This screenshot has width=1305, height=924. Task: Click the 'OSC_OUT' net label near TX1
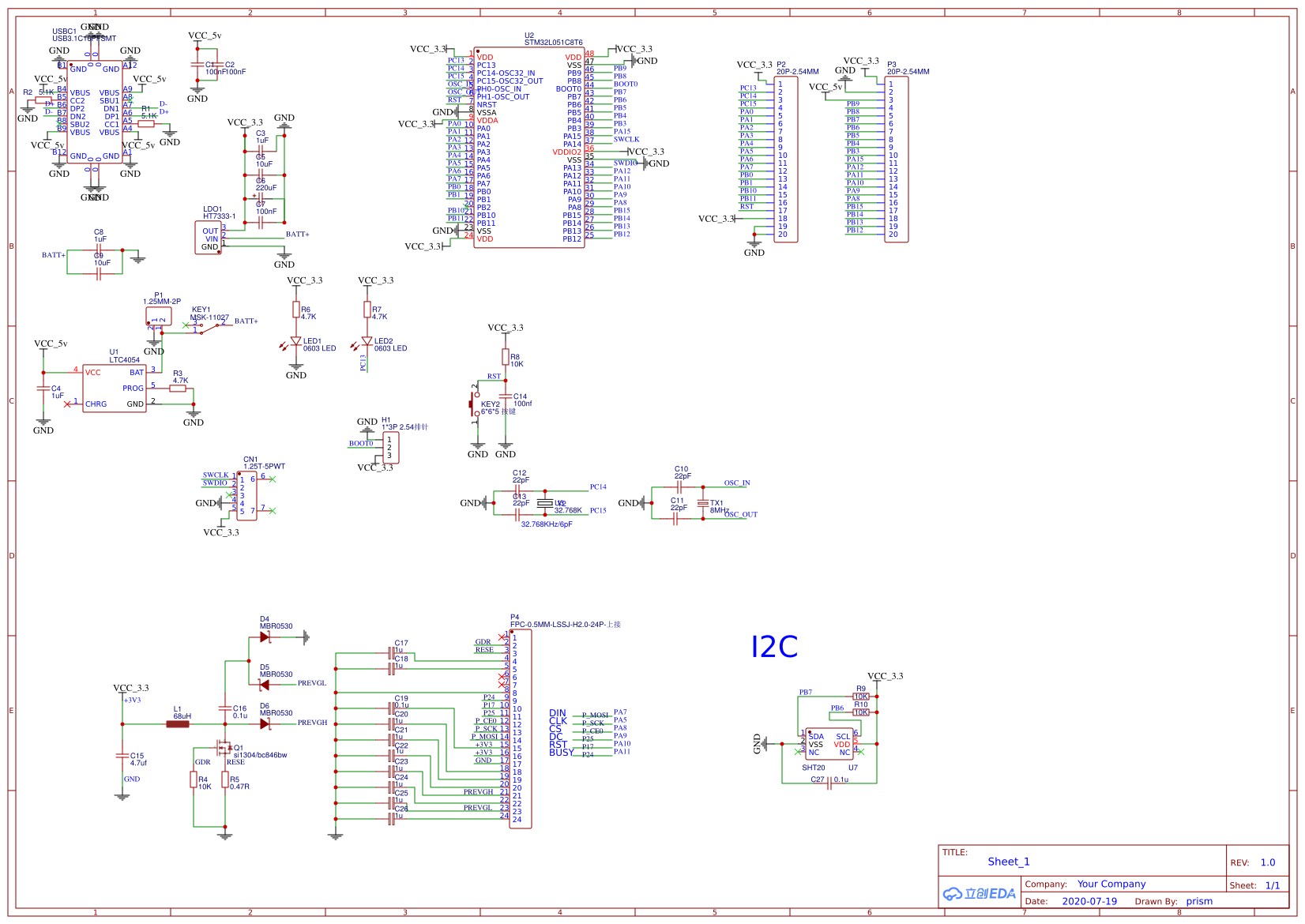(x=741, y=514)
